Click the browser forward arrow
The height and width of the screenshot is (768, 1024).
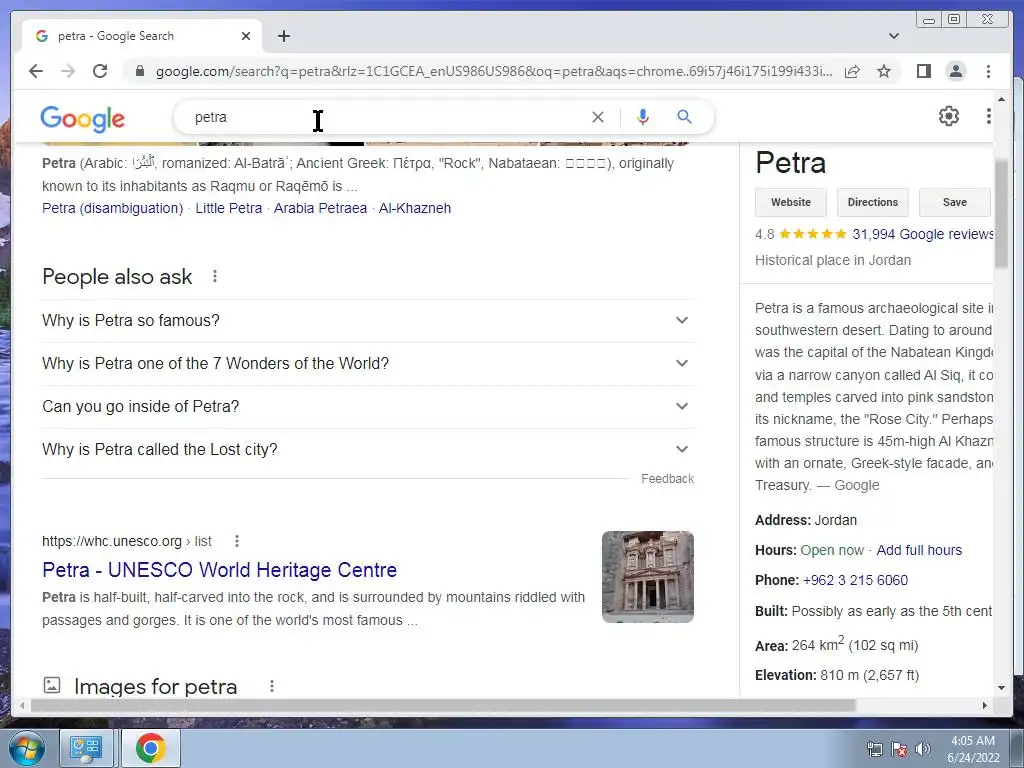pyautogui.click(x=68, y=71)
